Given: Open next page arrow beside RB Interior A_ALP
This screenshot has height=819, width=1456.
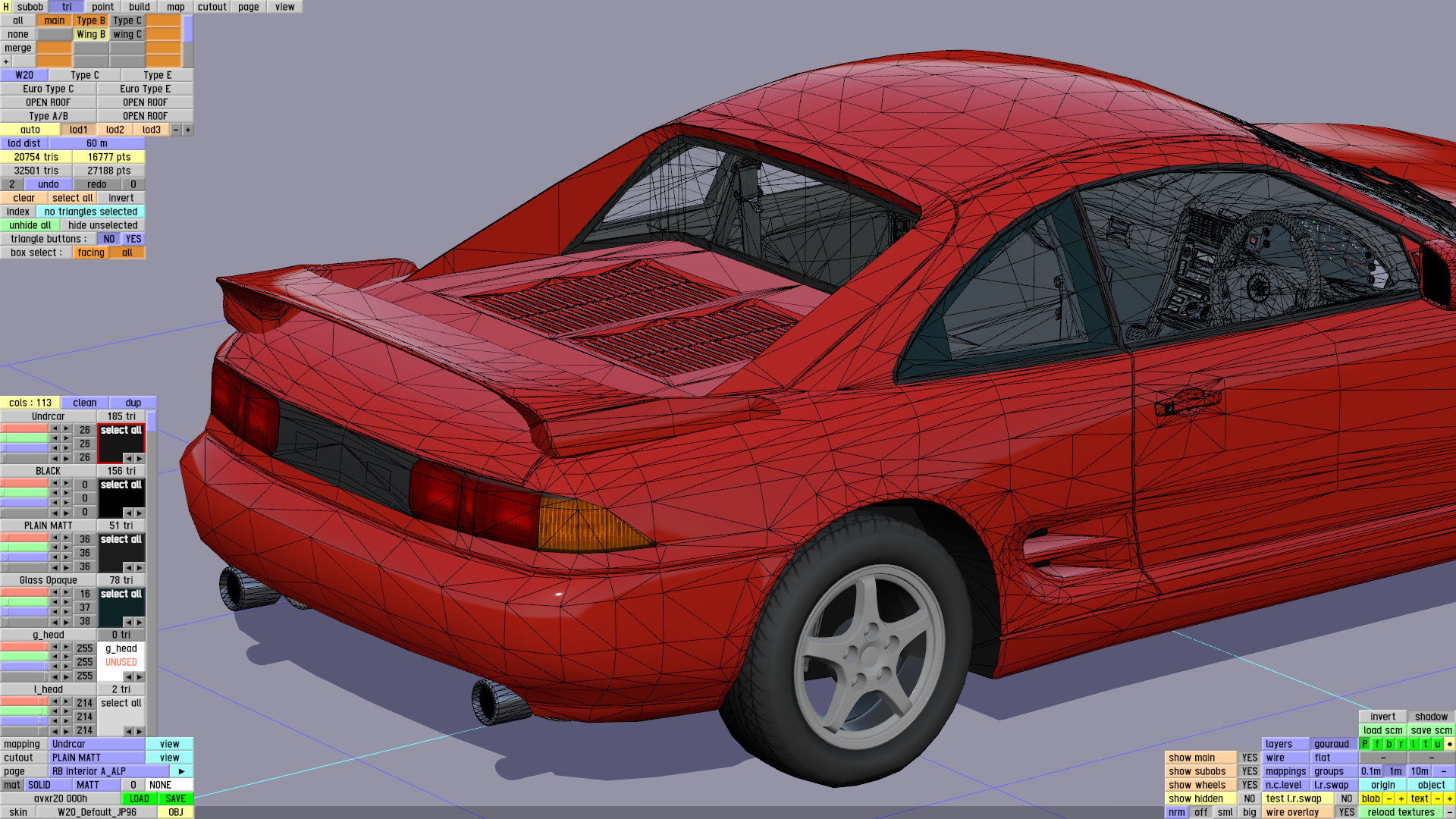Looking at the screenshot, I should click(182, 771).
